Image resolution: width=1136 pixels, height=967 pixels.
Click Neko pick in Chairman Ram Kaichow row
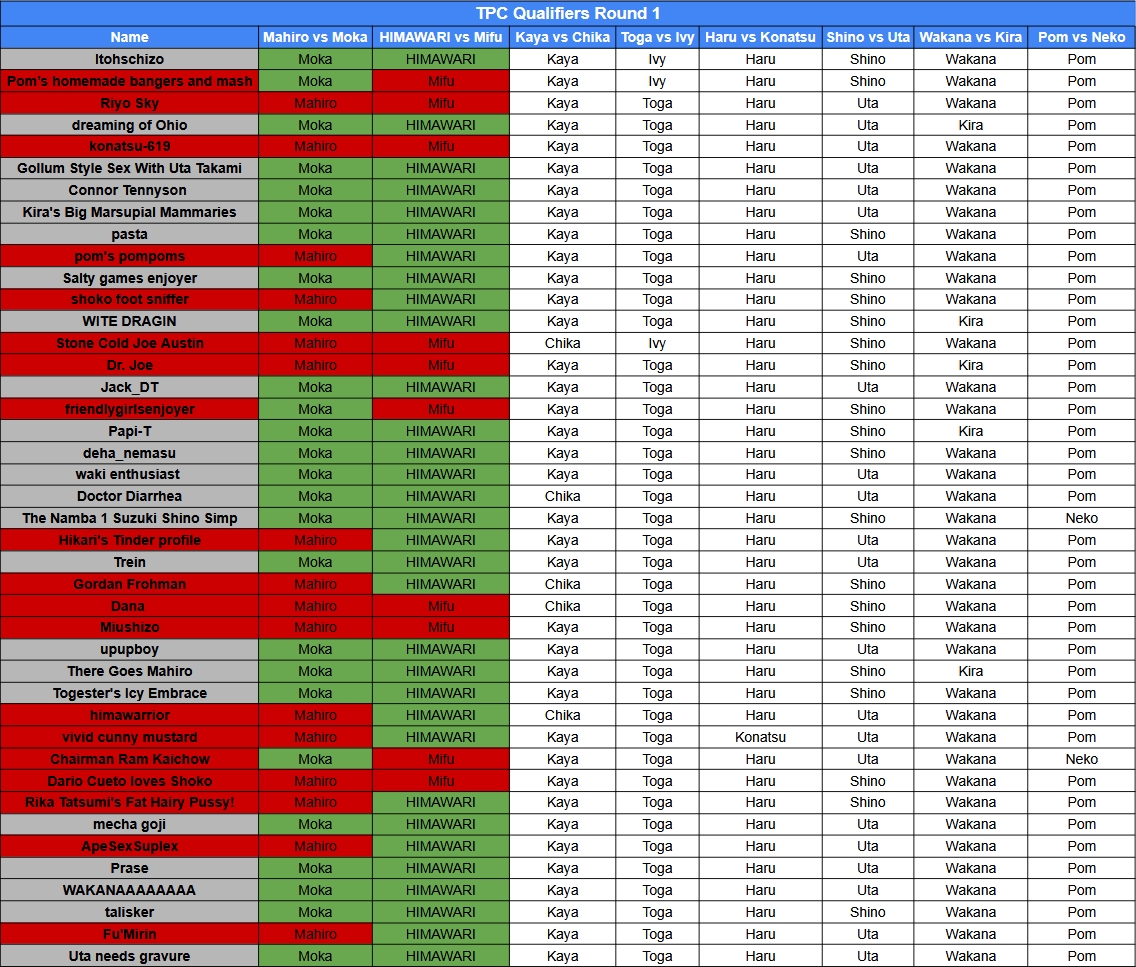[x=1081, y=759]
